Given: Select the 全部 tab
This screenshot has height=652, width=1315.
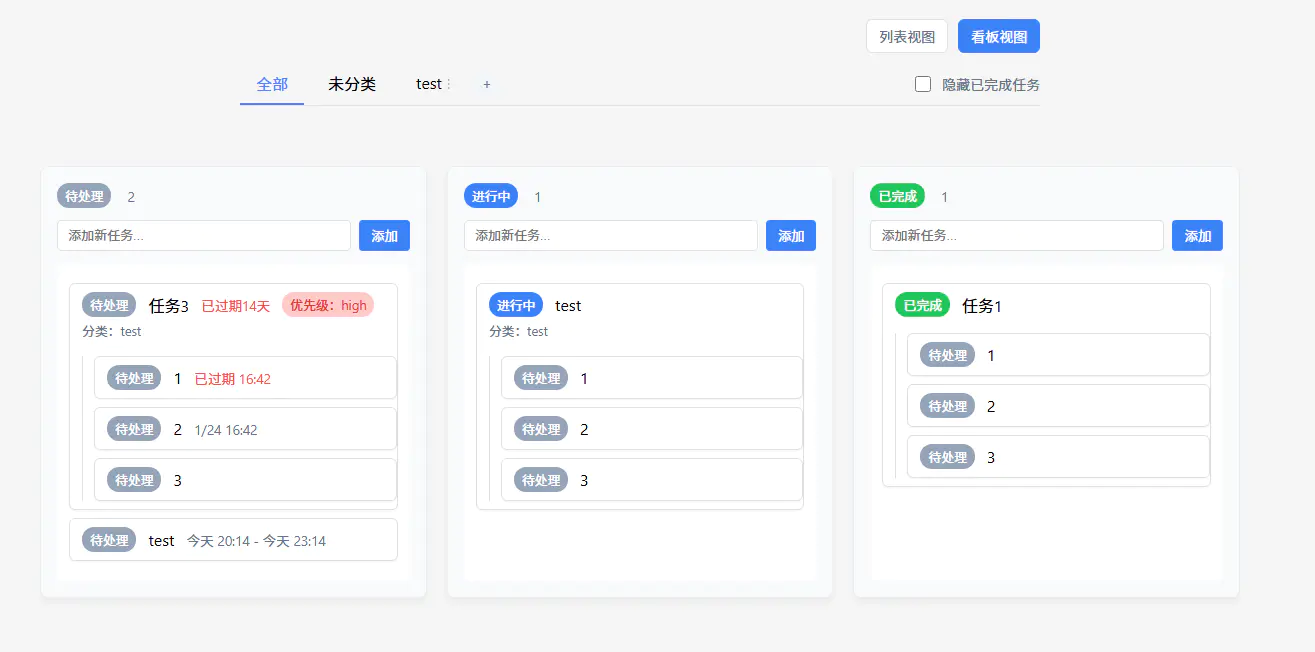Looking at the screenshot, I should click(272, 85).
